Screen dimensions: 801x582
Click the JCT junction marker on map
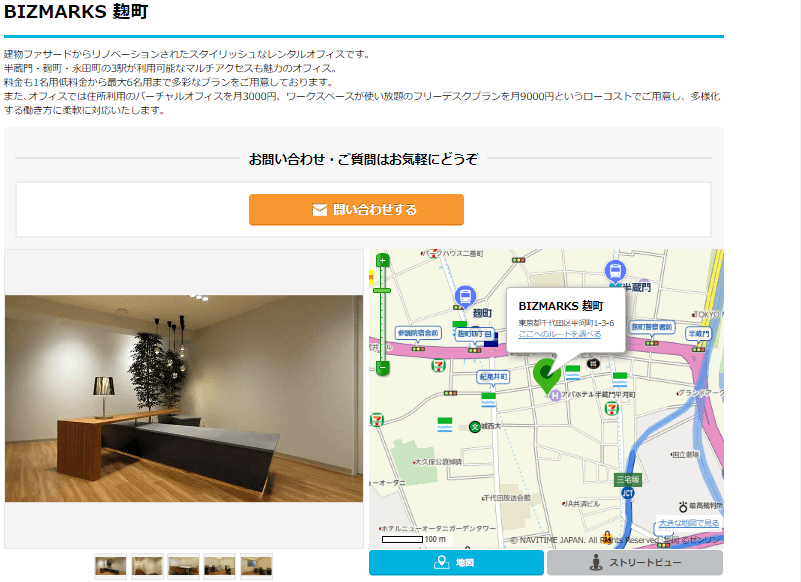[x=627, y=493]
